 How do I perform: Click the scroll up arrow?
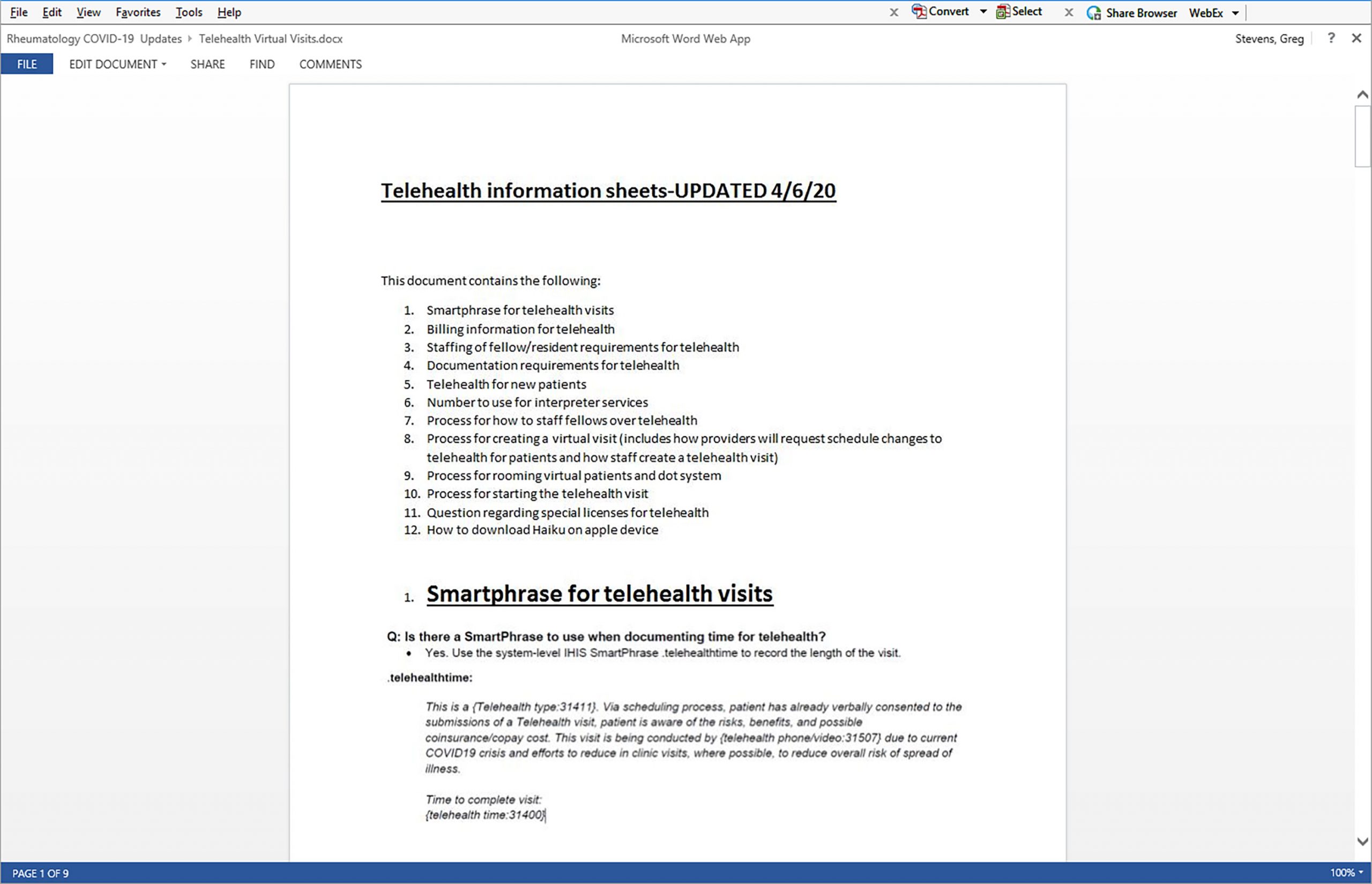click(x=1363, y=95)
